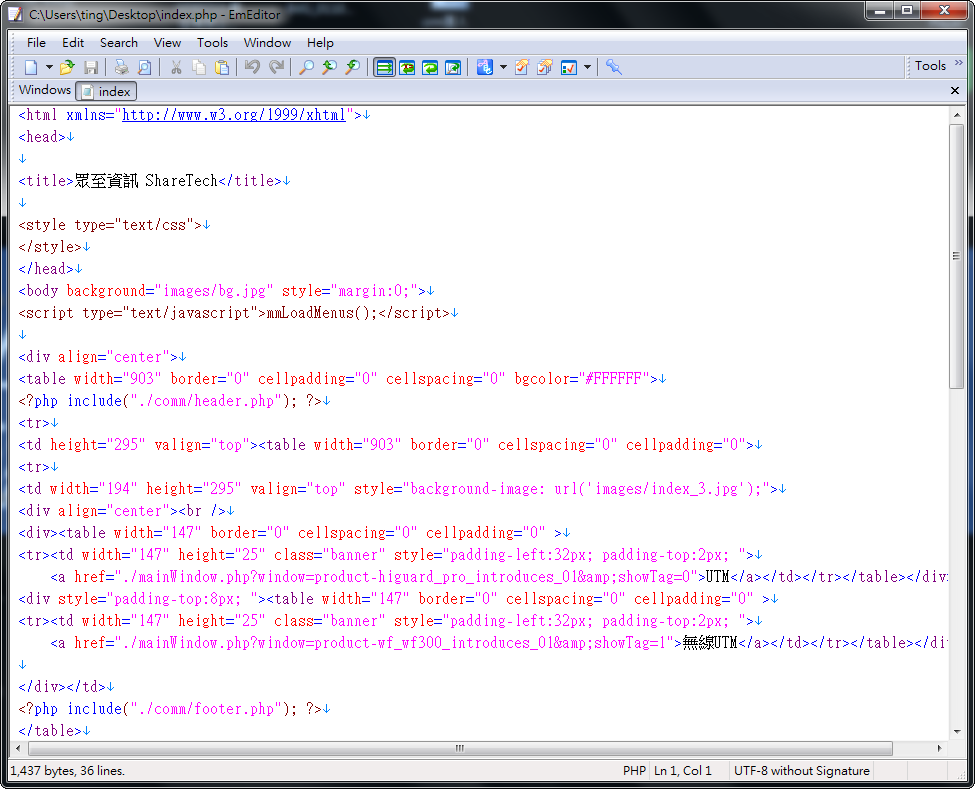Click PHP configuration in status bar
The image size is (975, 789).
tap(634, 771)
